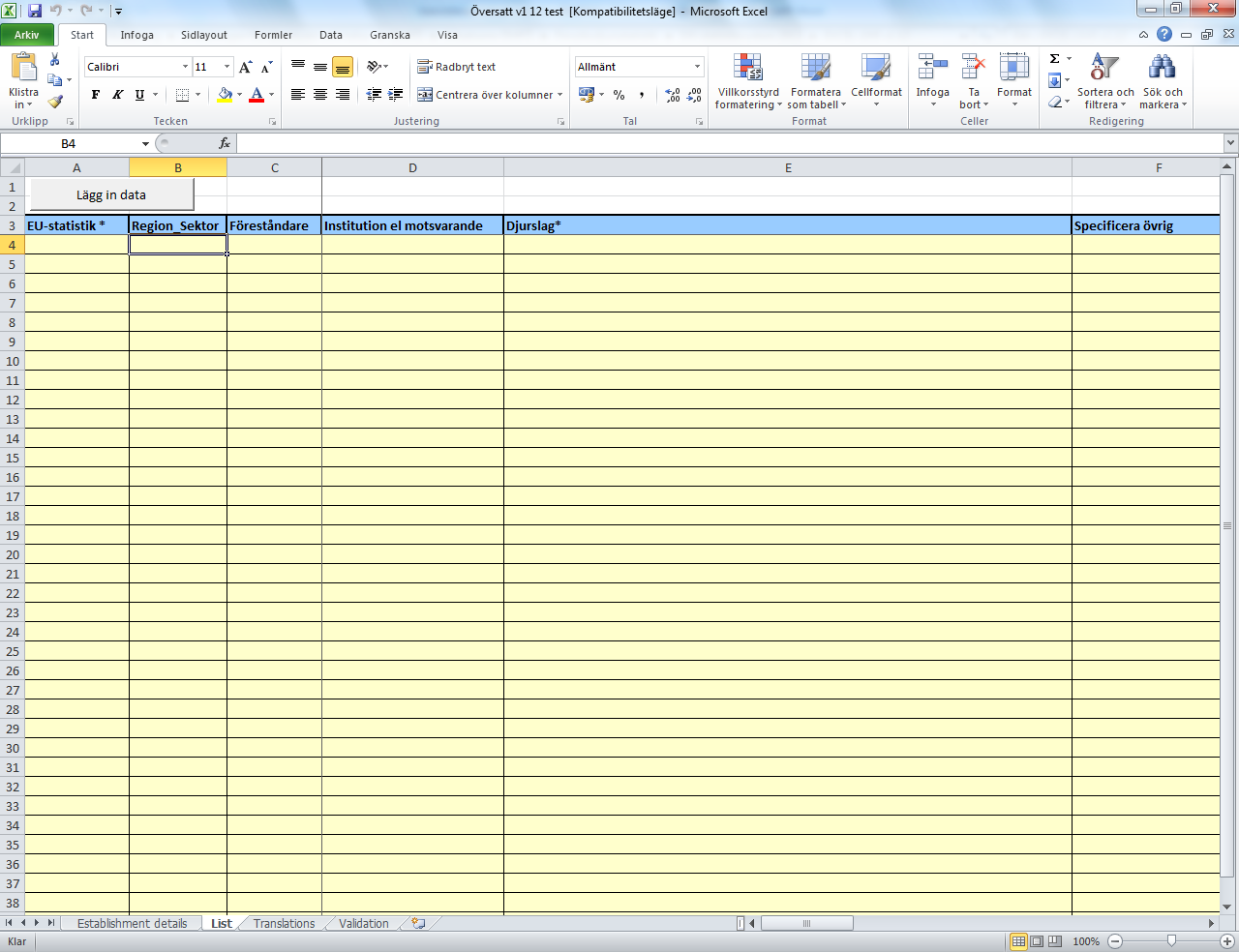The height and width of the screenshot is (952, 1239).
Task: Apply the comma thousands separator style
Action: [x=642, y=95]
